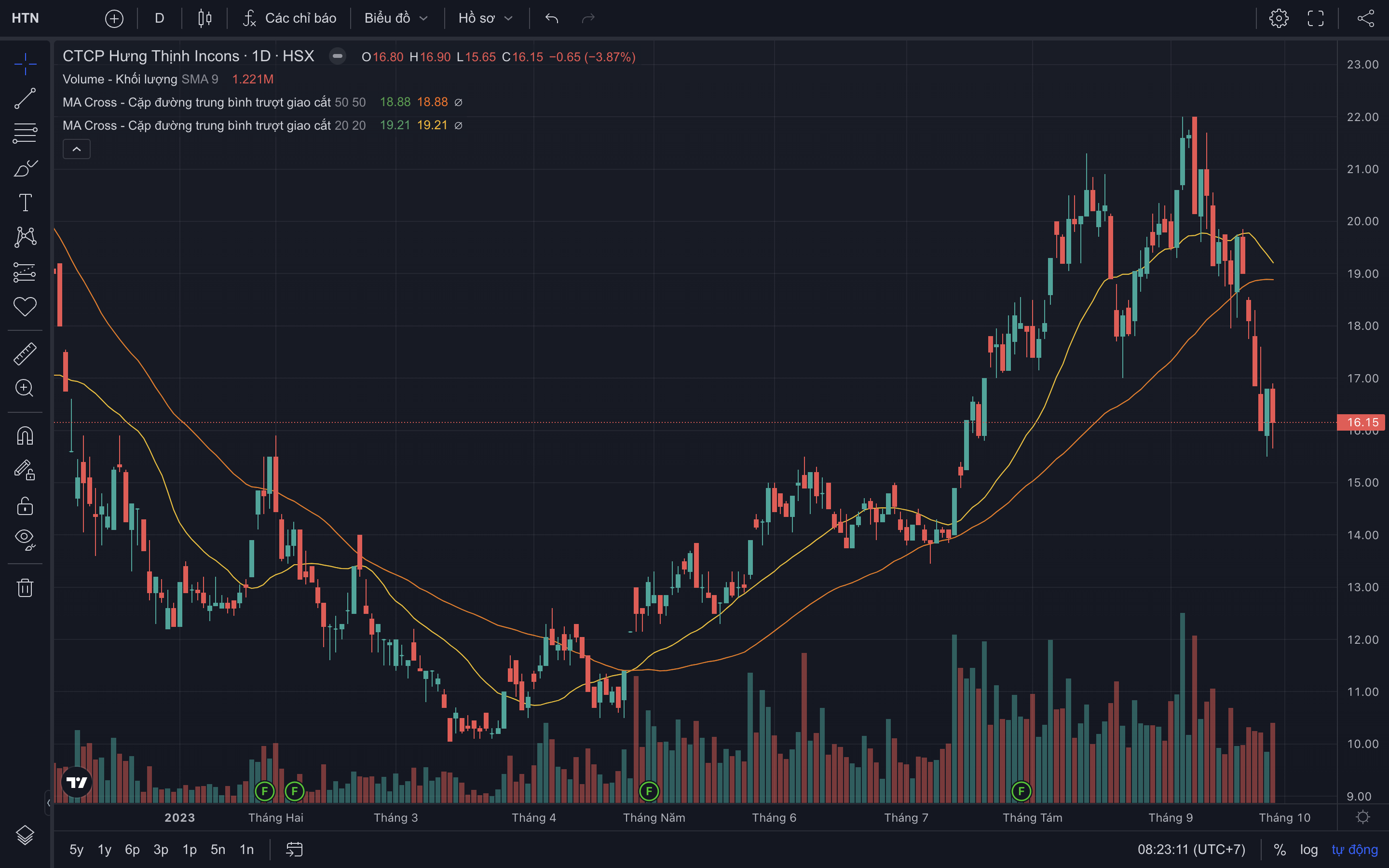The height and width of the screenshot is (868, 1389).
Task: Change the D timeframe interval
Action: tap(160, 18)
